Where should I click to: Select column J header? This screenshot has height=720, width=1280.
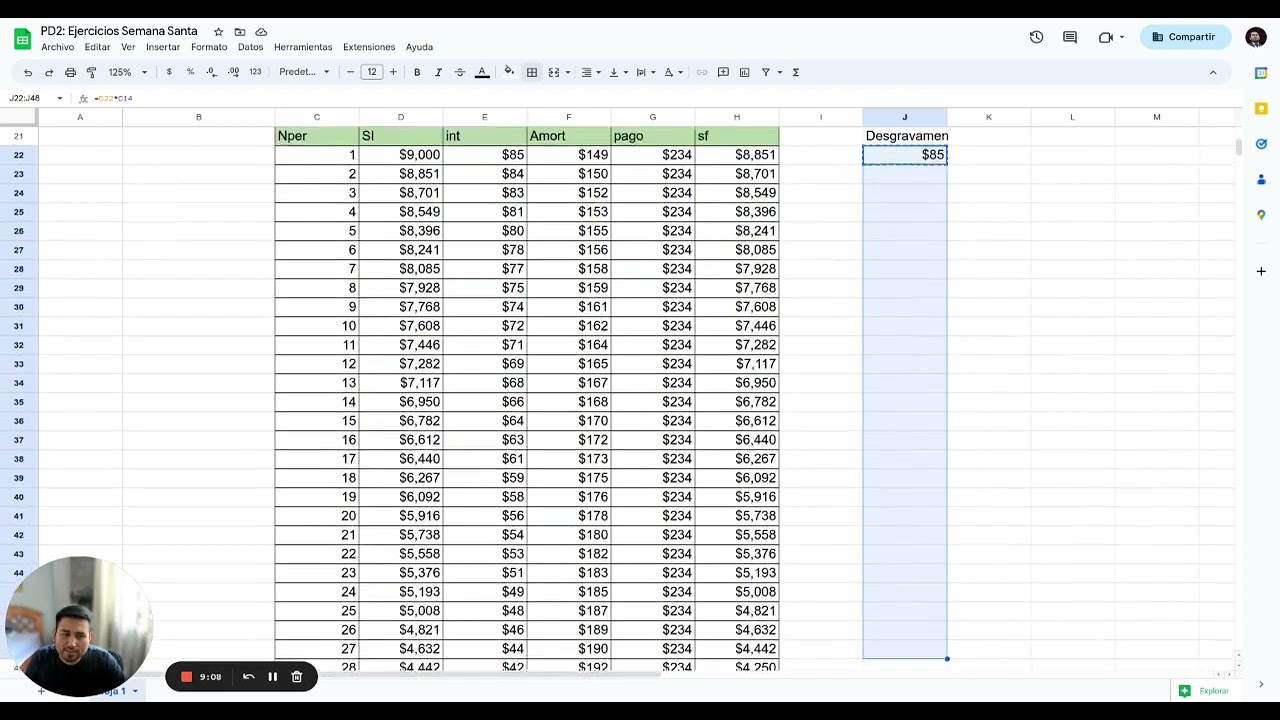coord(905,117)
